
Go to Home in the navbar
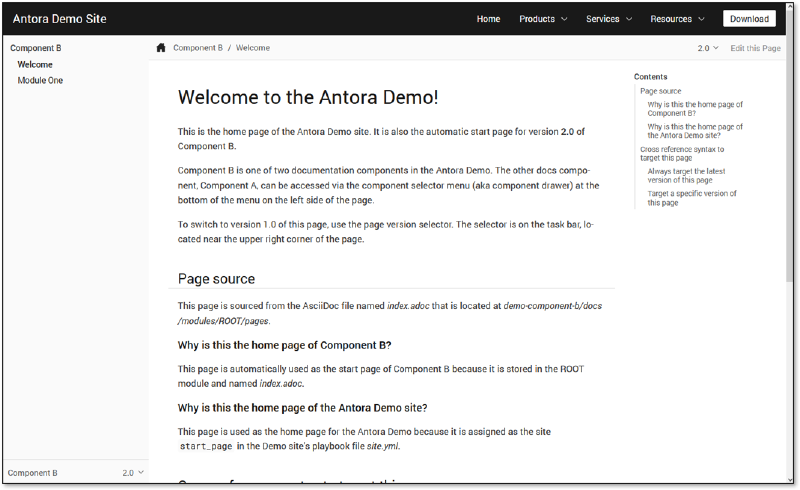(x=488, y=19)
